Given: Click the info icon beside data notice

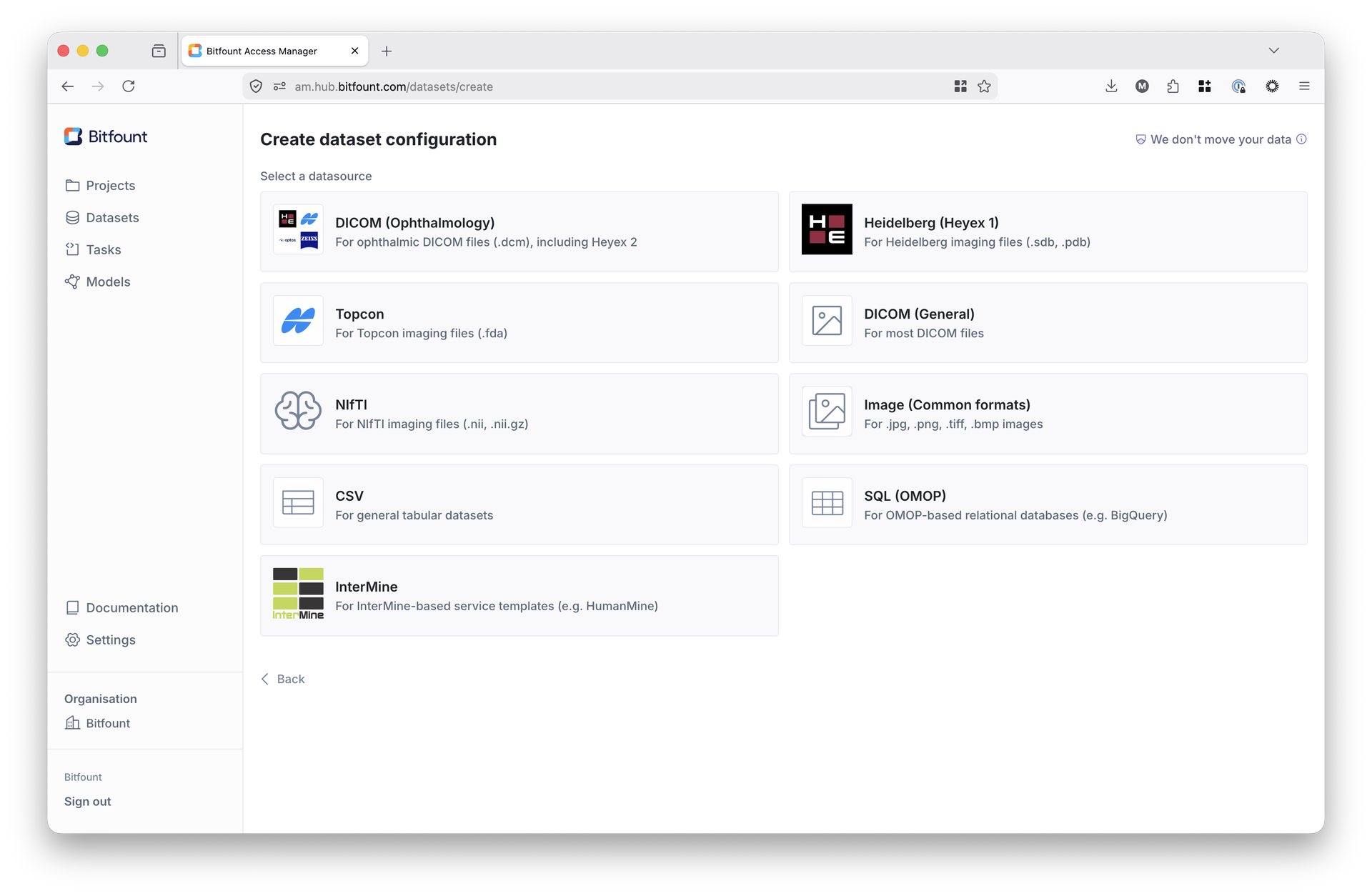Looking at the screenshot, I should [1301, 139].
